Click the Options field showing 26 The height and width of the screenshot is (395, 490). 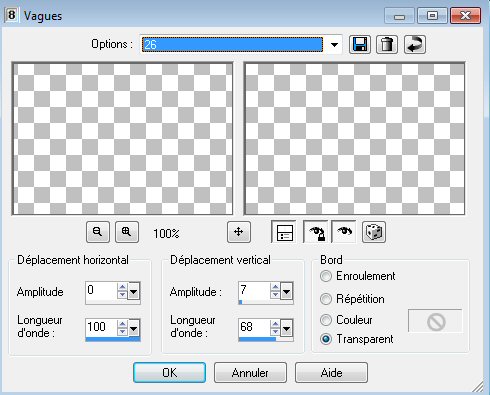[232, 45]
